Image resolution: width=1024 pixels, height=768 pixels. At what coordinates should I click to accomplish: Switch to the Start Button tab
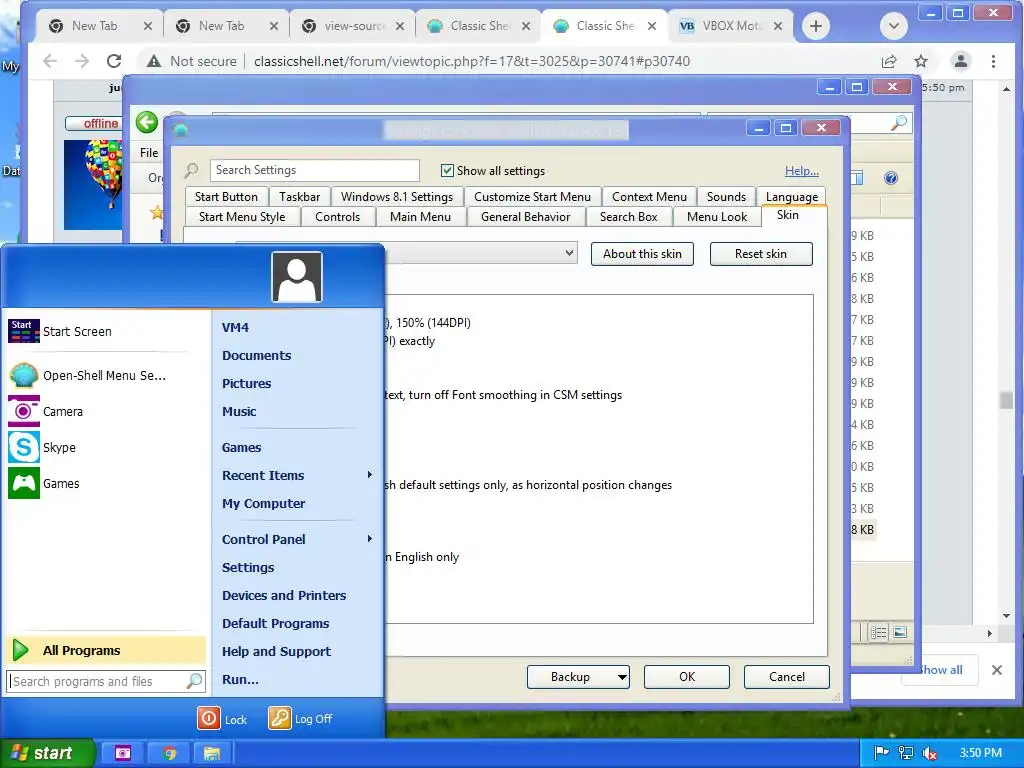226,197
